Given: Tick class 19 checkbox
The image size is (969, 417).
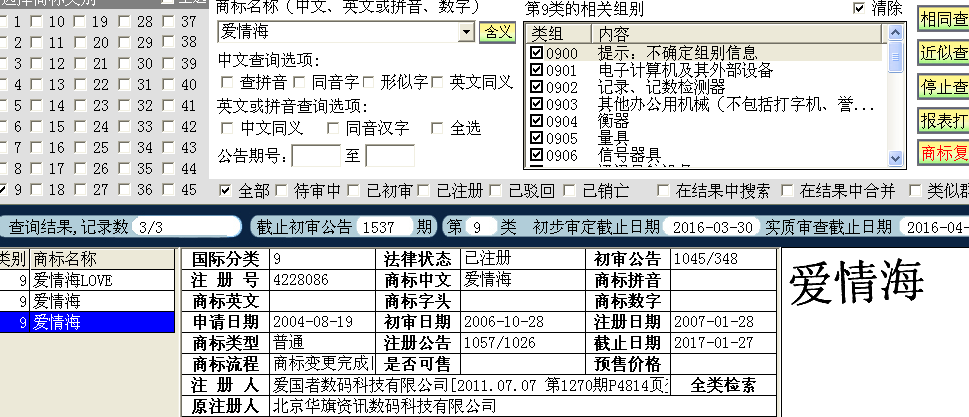Looking at the screenshot, I should point(80,22).
